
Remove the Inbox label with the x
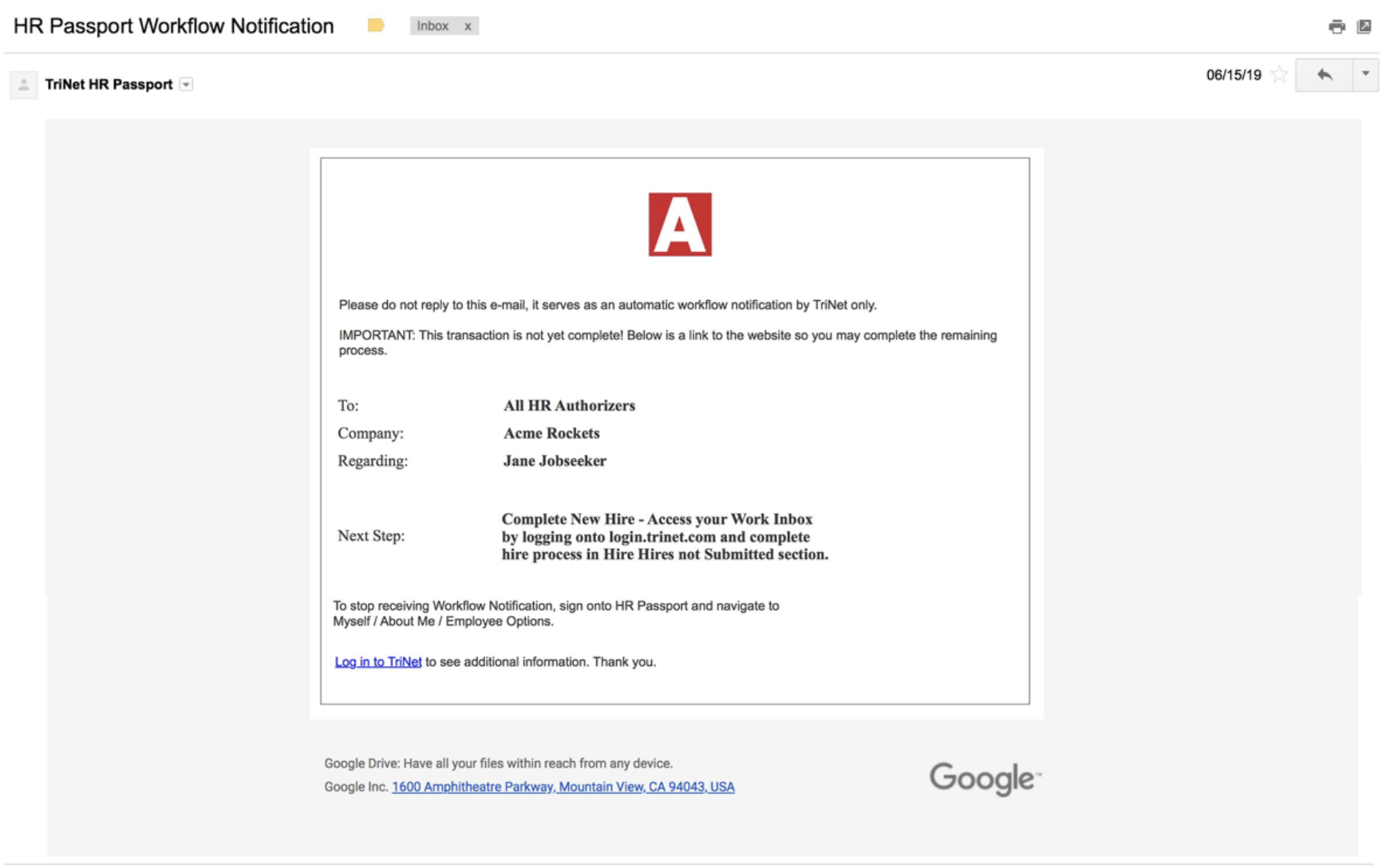click(x=468, y=26)
